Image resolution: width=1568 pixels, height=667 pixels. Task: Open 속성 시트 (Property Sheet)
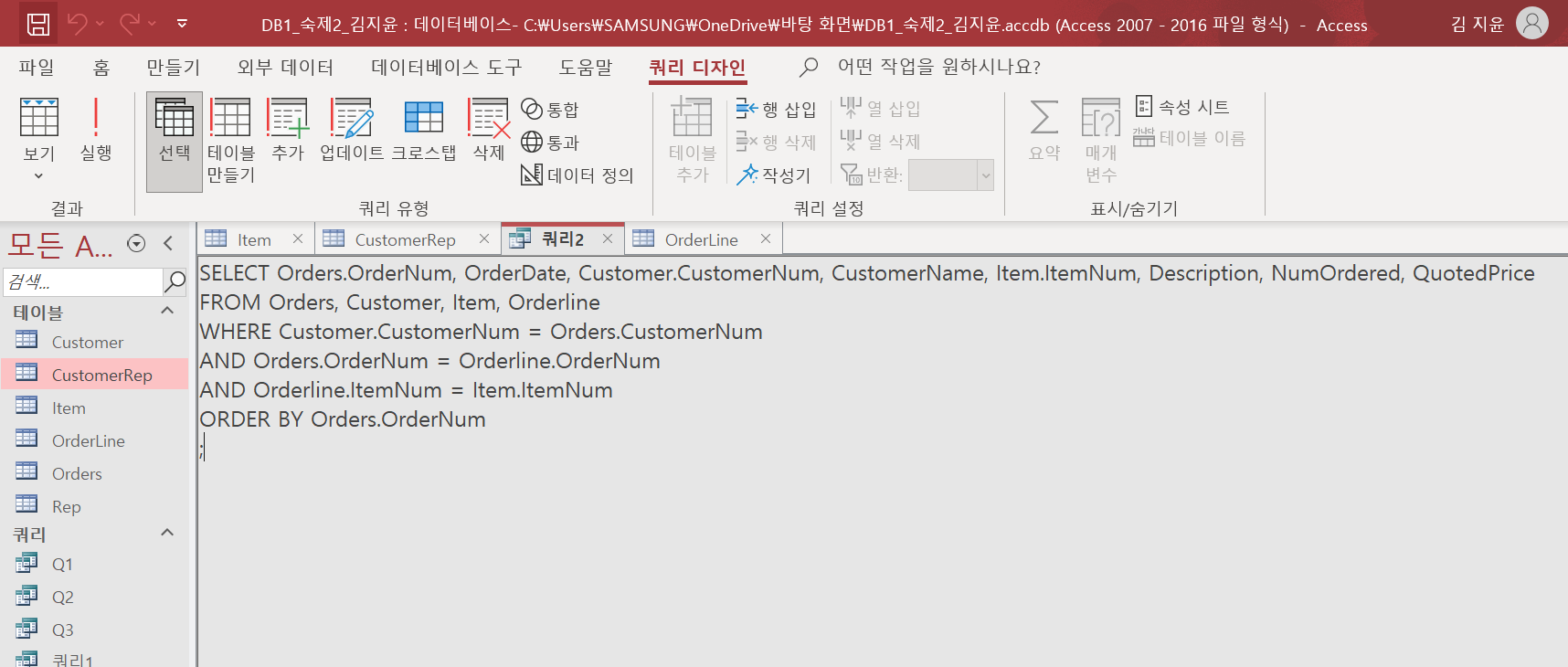tap(1182, 107)
